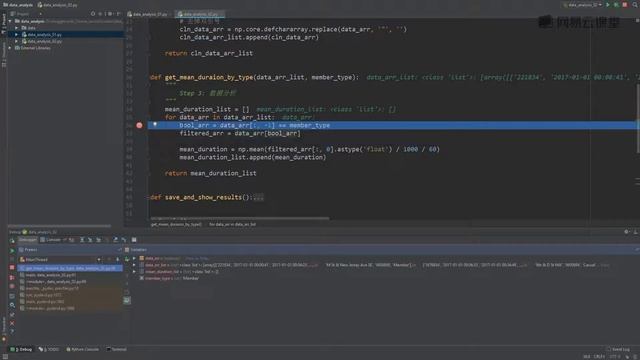Open the Terminal bottom tab
This screenshot has height=360, width=640.
tap(117, 349)
